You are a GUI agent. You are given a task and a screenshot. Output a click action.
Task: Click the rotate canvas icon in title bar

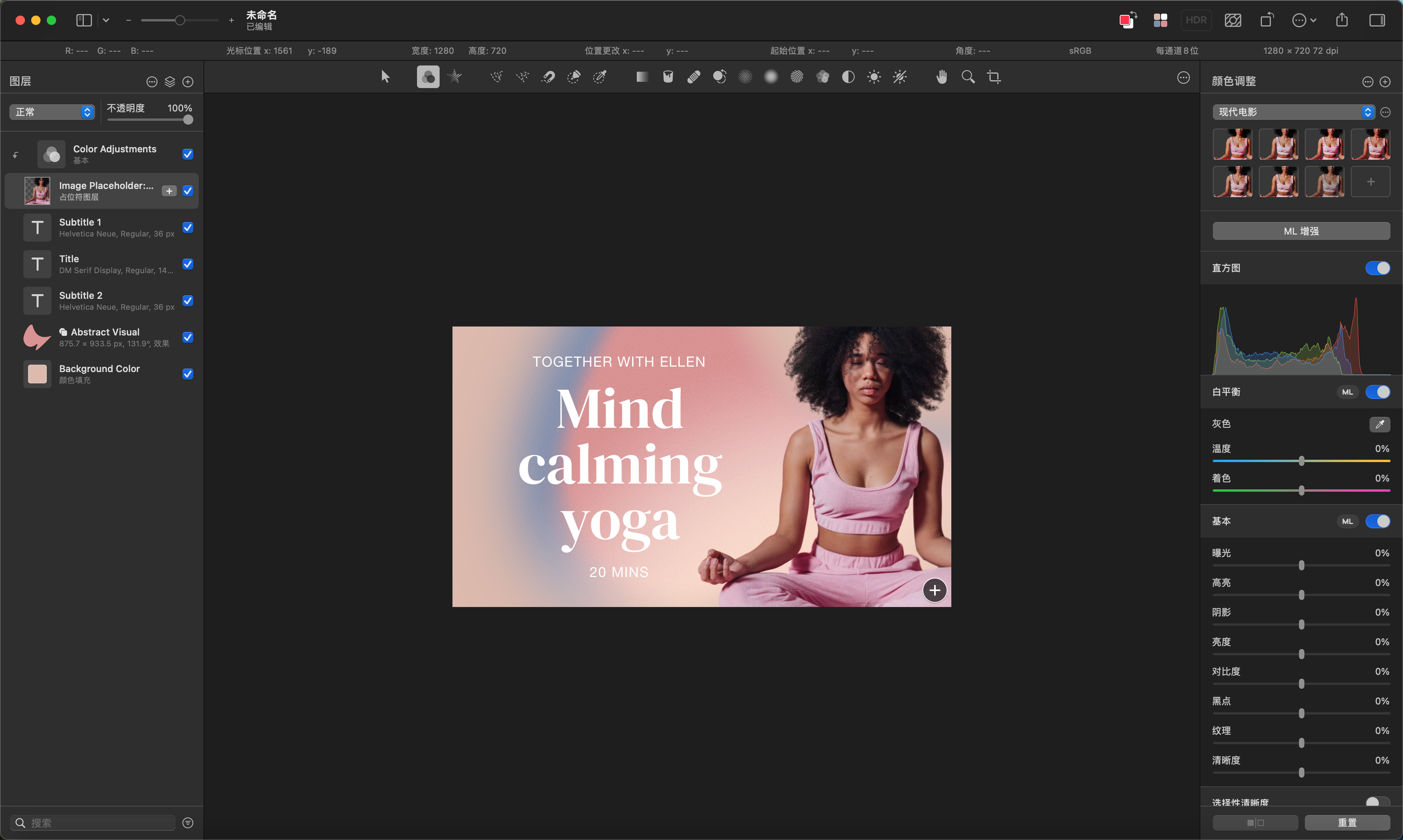(1267, 20)
